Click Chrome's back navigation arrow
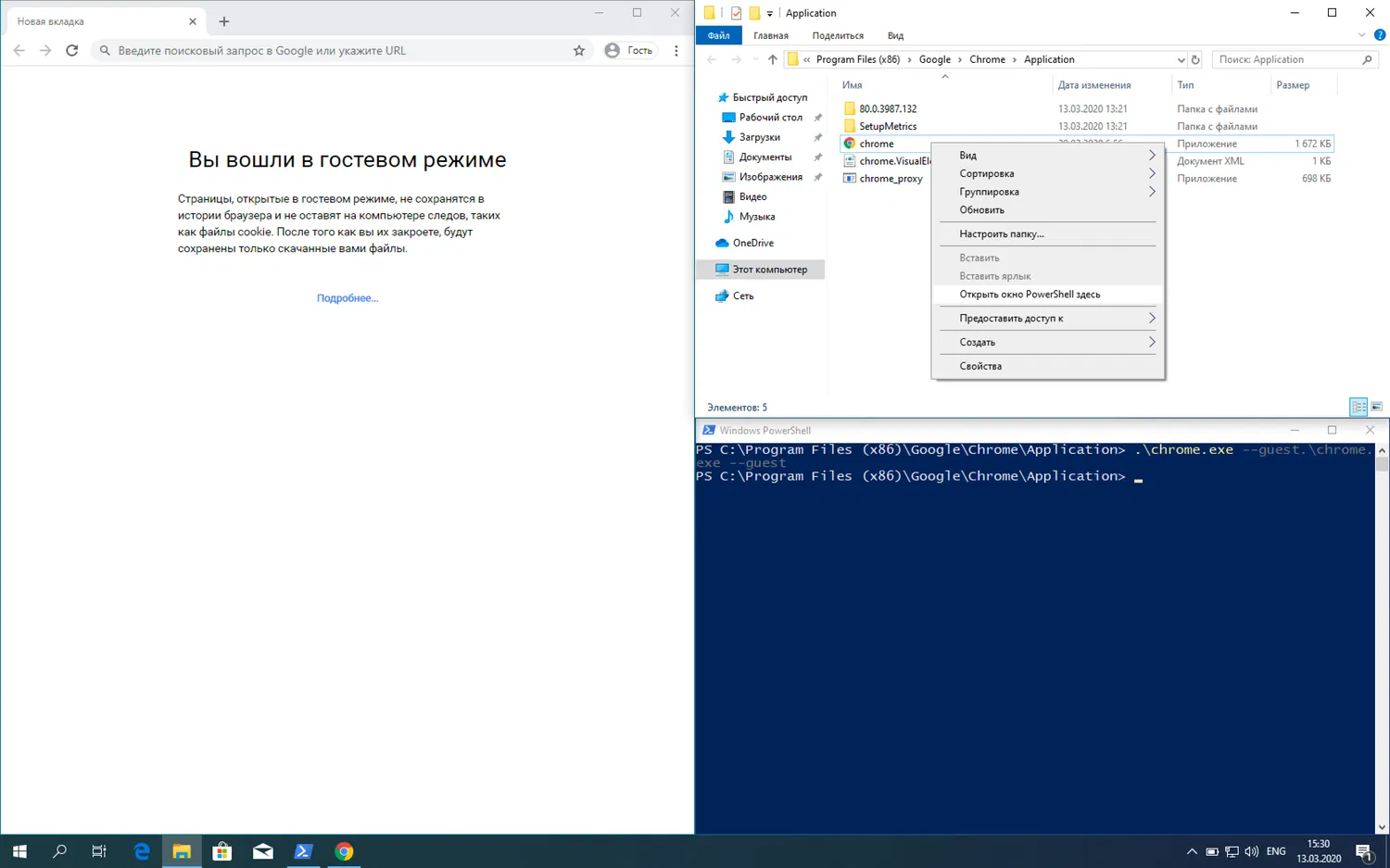The width and height of the screenshot is (1390, 868). point(19,51)
